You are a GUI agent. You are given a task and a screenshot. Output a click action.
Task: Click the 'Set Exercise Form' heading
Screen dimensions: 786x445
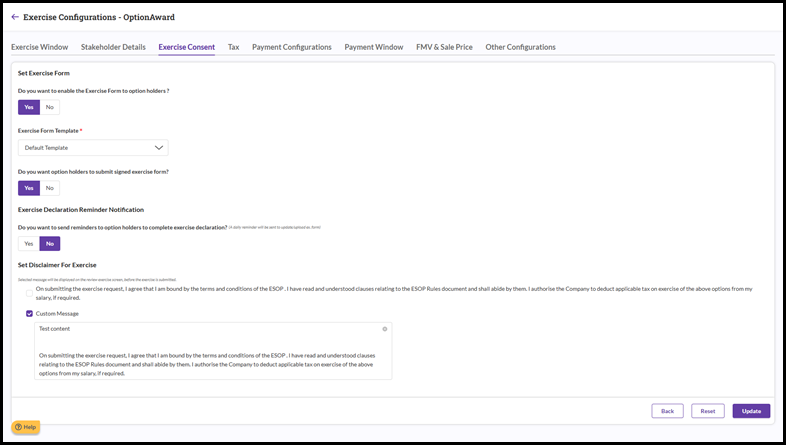[44, 73]
